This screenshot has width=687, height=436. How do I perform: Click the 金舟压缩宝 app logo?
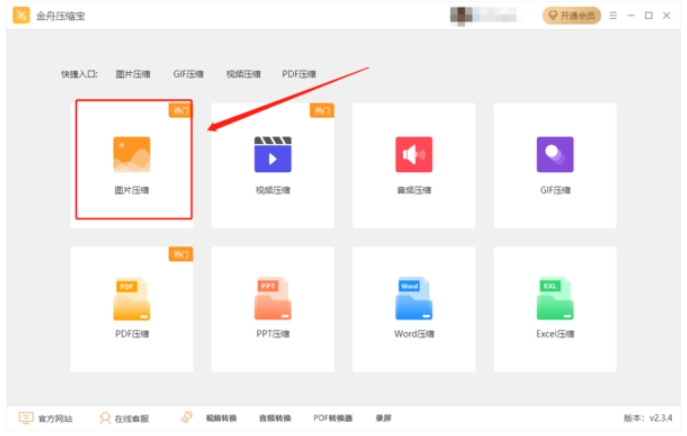pos(21,15)
